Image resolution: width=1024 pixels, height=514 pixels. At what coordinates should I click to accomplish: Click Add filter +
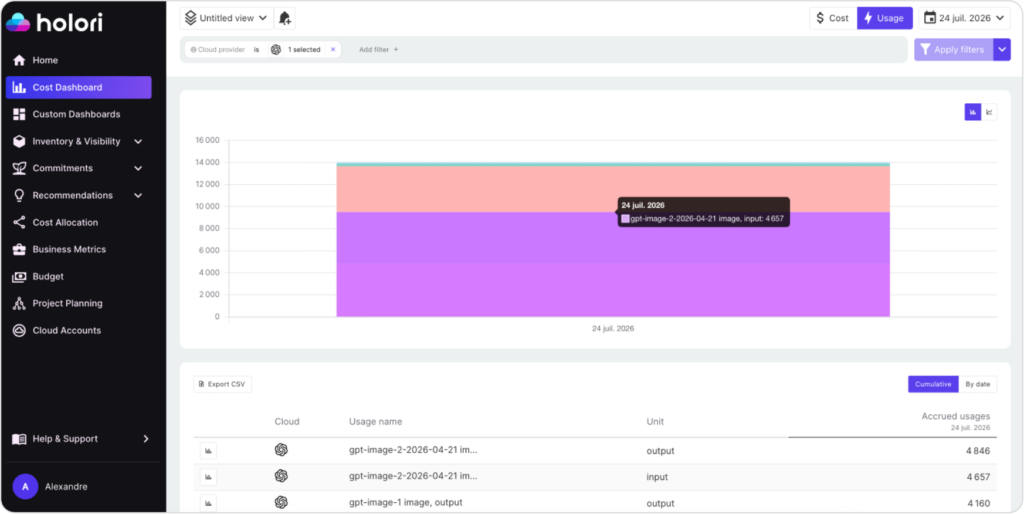pyautogui.click(x=379, y=50)
